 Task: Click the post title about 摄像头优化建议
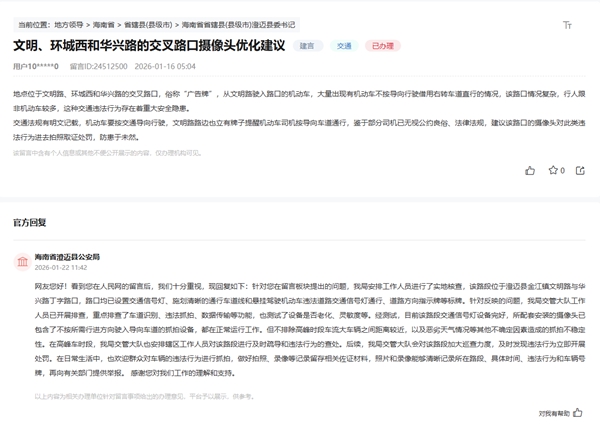[149, 46]
